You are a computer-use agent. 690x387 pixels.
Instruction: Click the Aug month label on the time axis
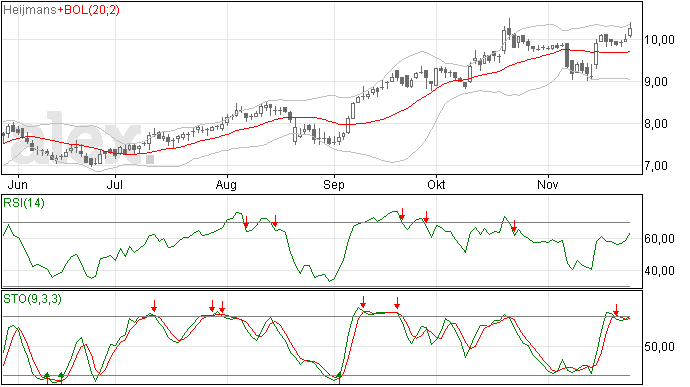coord(226,185)
